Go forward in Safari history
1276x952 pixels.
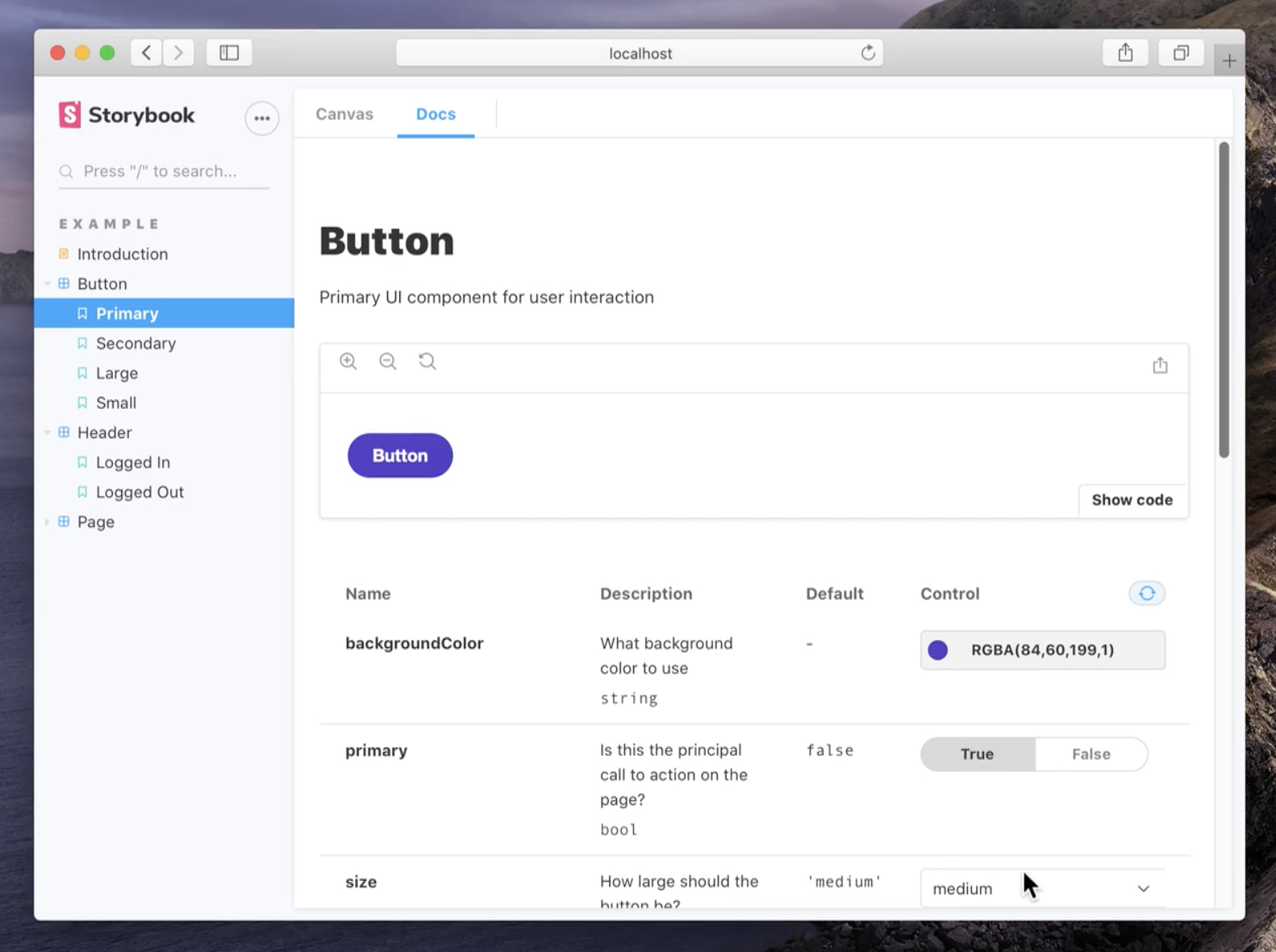pos(178,53)
